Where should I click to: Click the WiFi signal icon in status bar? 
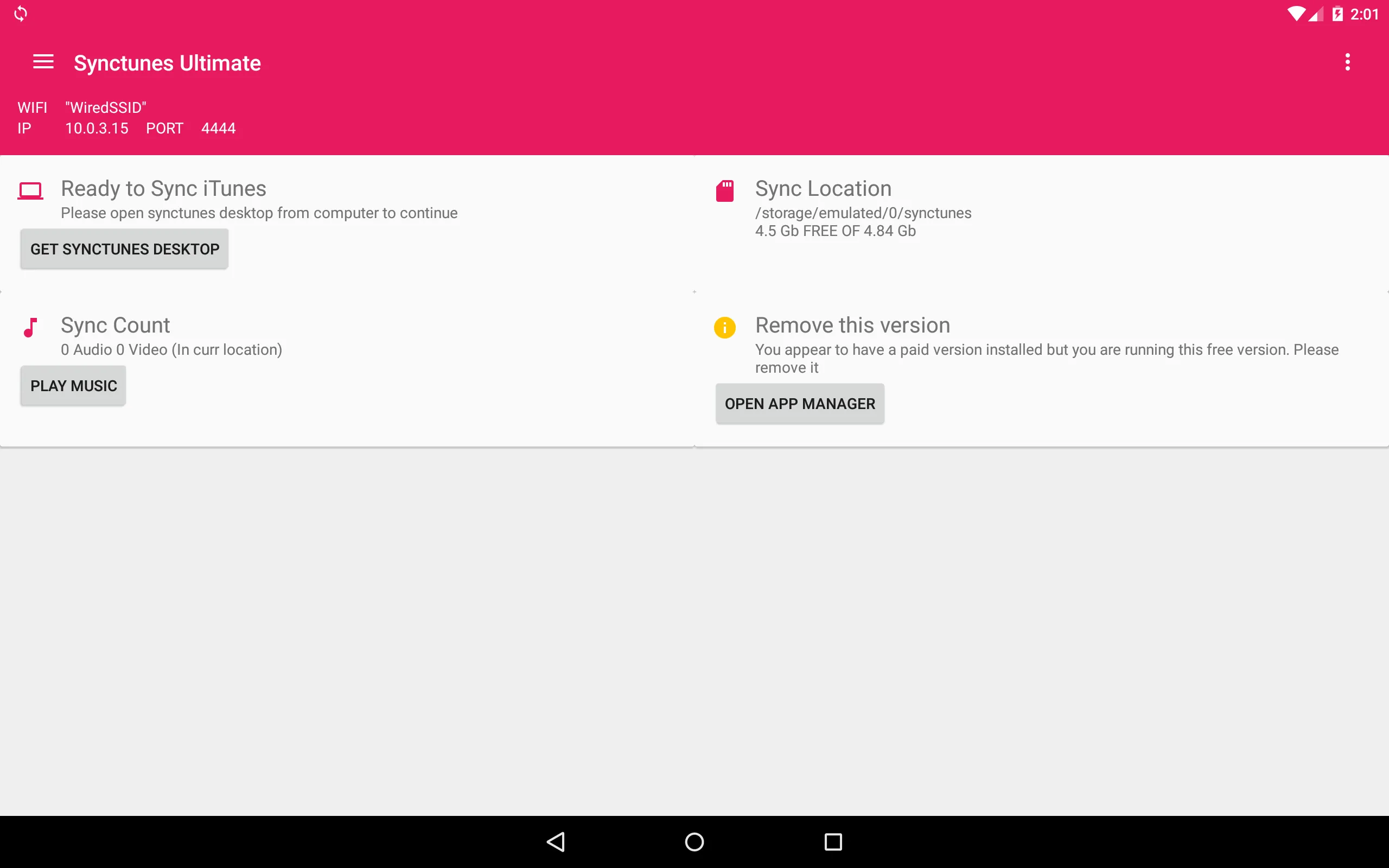pyautogui.click(x=1291, y=13)
